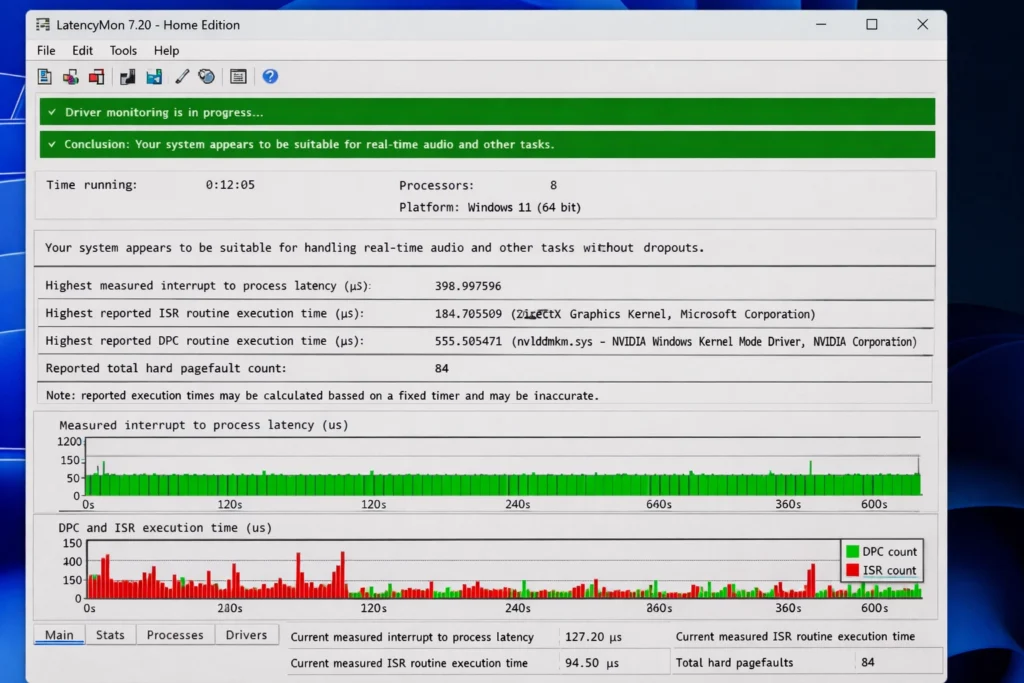Image resolution: width=1024 pixels, height=683 pixels.
Task: Click the 860s label on the DPC/ISR chart axis
Action: pyautogui.click(x=659, y=608)
